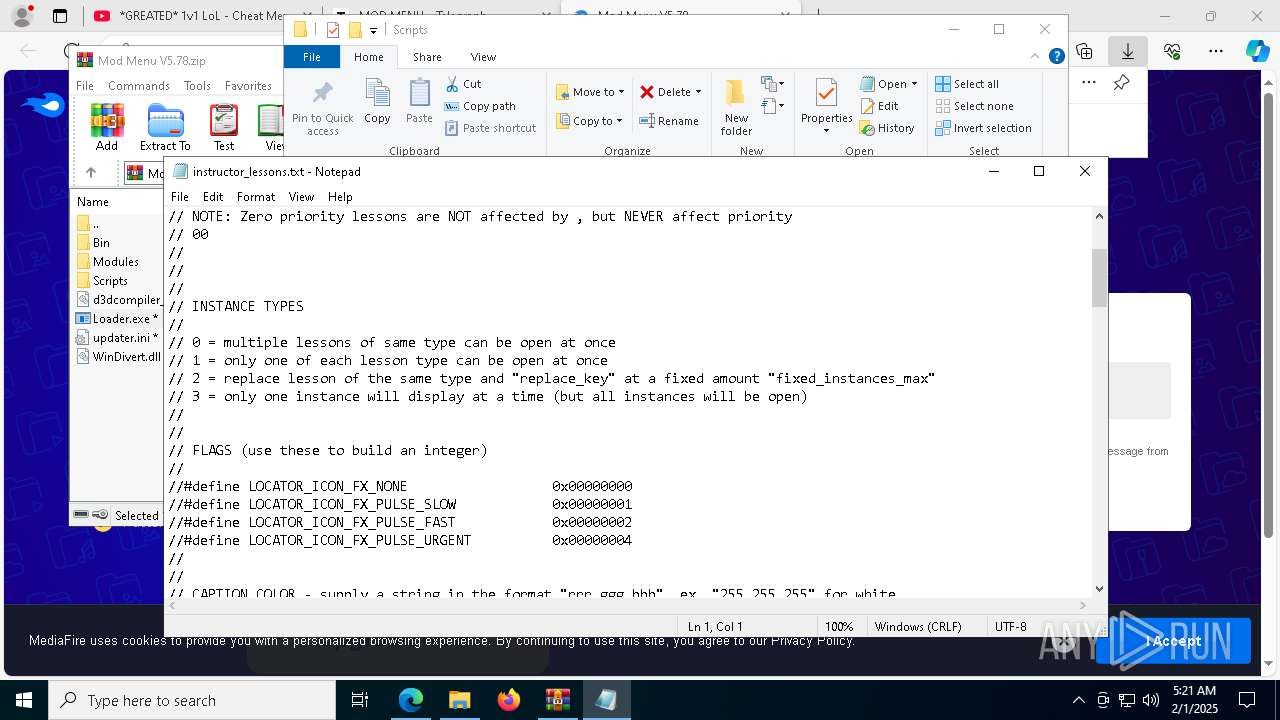The image size is (1280, 720).
Task: Click I Accept cookie button
Action: point(1173,641)
